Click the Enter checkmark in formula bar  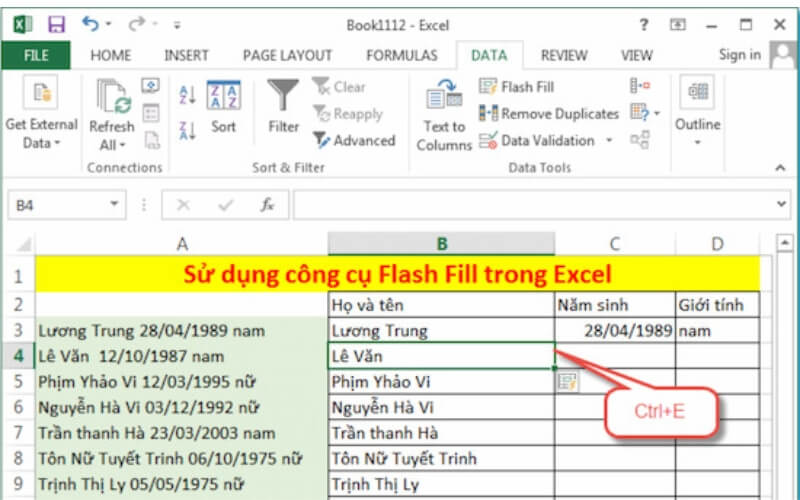[226, 205]
